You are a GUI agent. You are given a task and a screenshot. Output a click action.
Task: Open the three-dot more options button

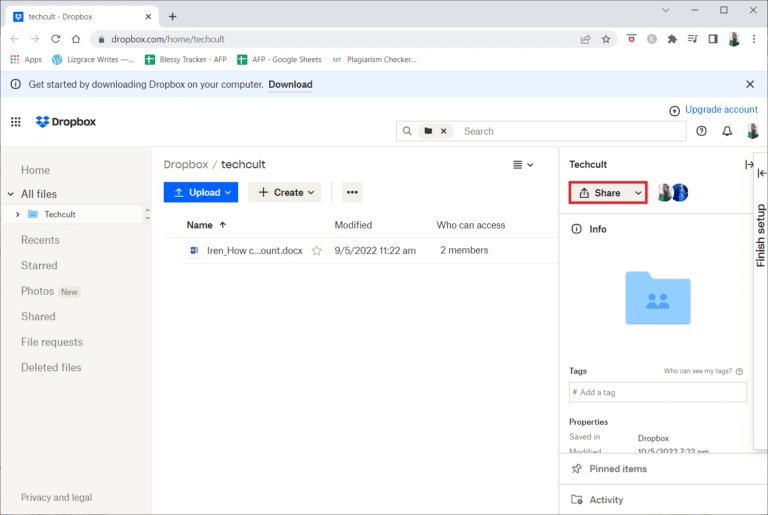coord(352,192)
